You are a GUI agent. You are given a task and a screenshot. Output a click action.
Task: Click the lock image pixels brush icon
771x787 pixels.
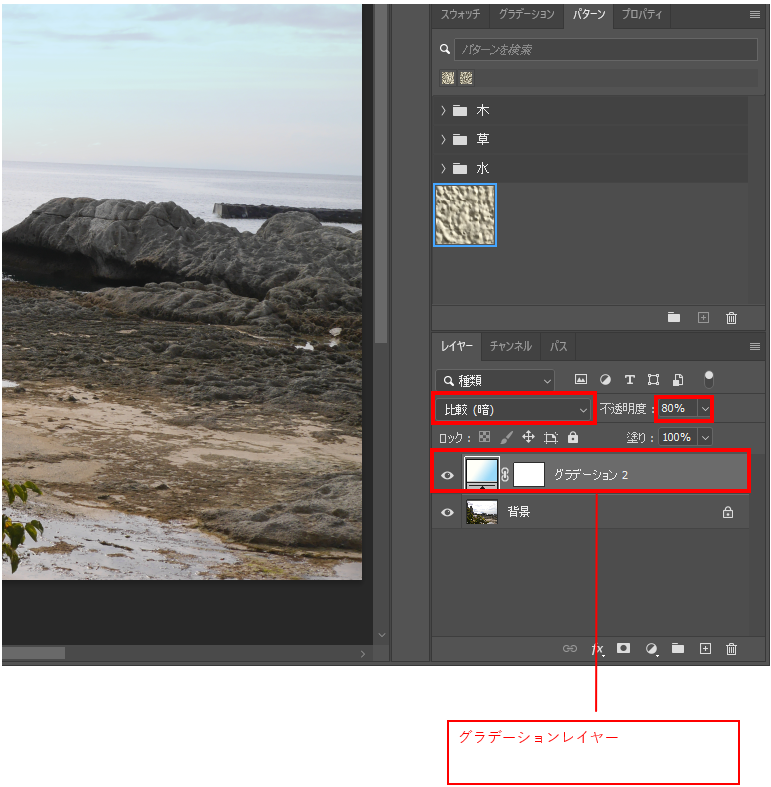pos(506,437)
